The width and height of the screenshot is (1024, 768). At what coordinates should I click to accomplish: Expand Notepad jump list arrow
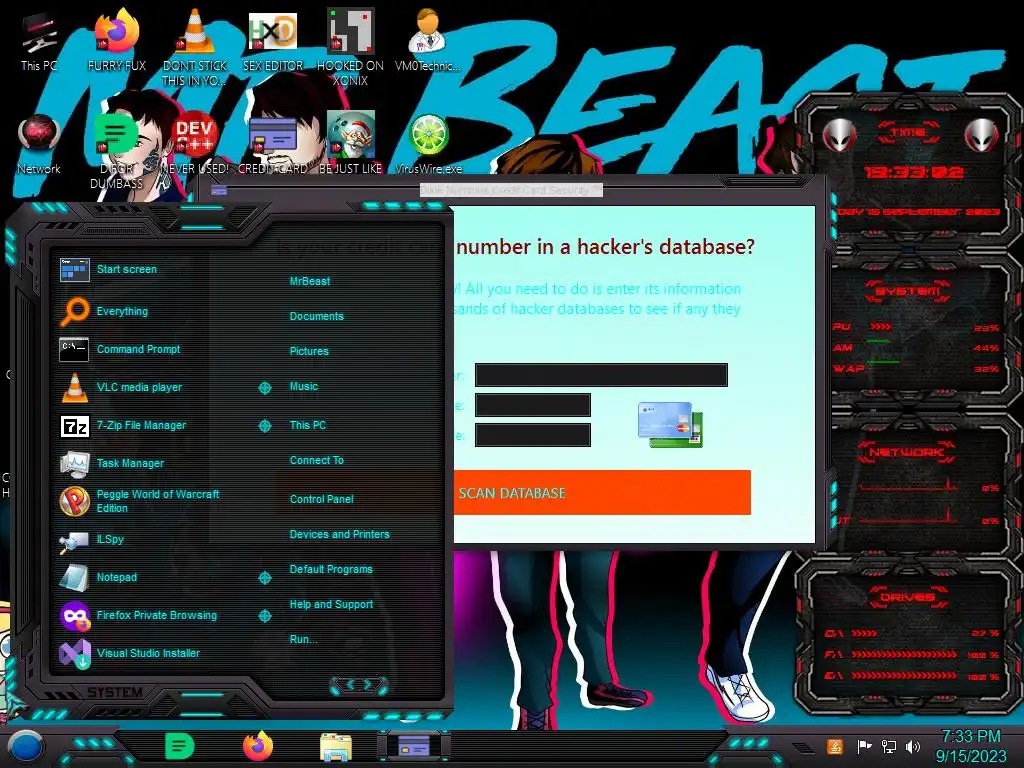tap(264, 578)
